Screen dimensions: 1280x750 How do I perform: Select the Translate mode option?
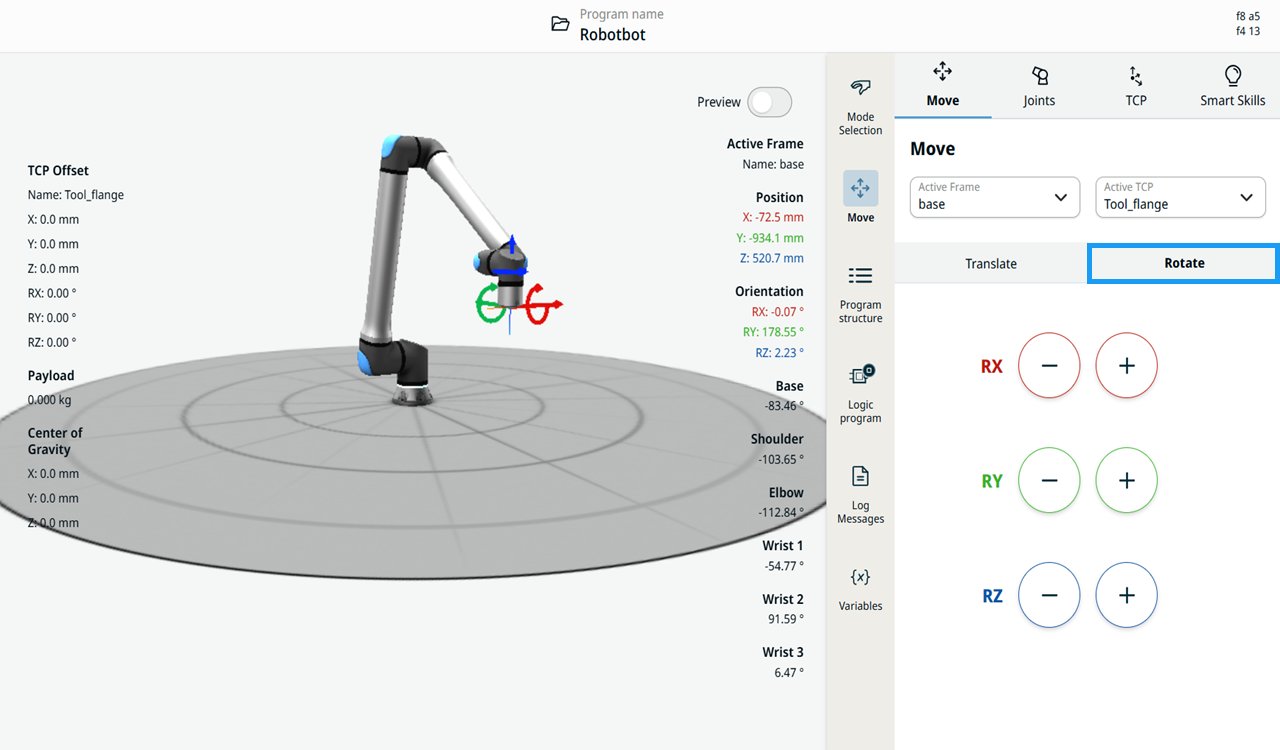pyautogui.click(x=991, y=264)
